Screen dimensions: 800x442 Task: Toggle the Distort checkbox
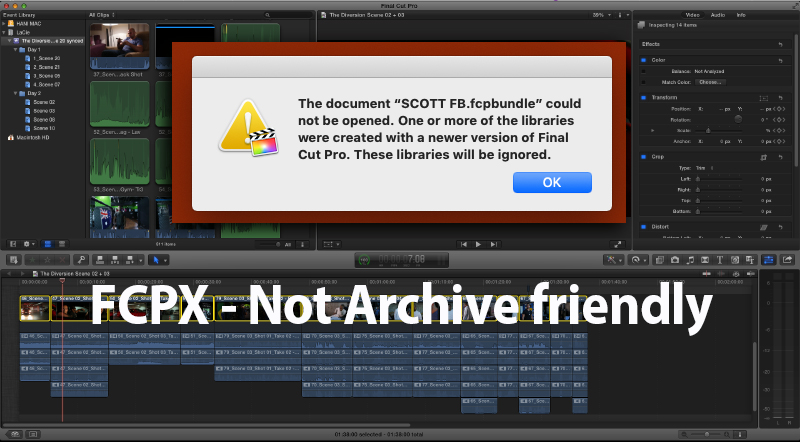[644, 227]
